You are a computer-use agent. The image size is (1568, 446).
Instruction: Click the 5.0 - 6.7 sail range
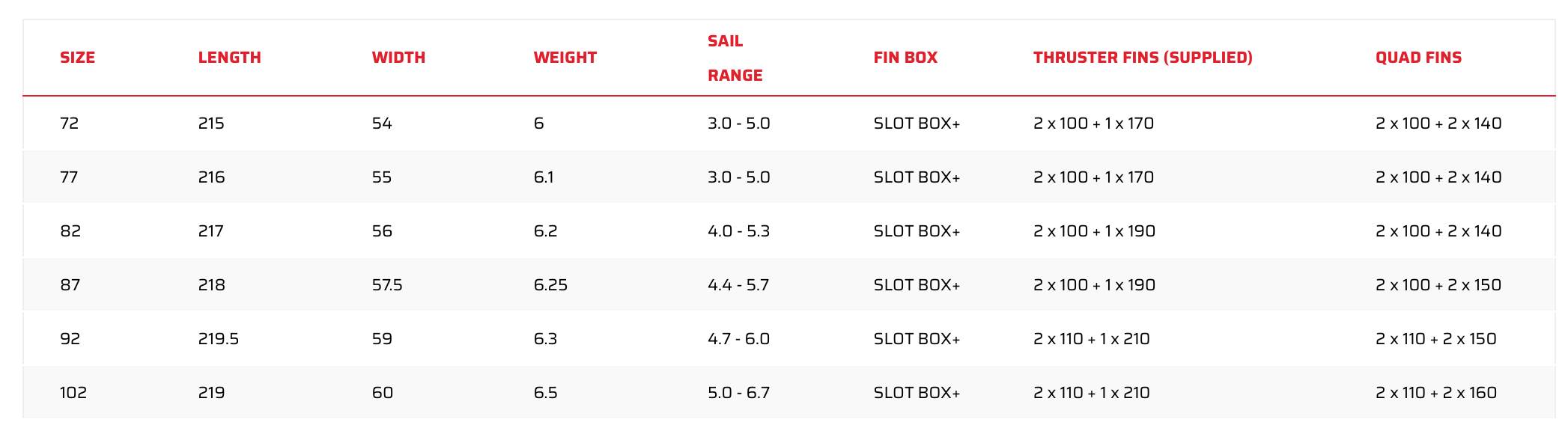click(738, 393)
